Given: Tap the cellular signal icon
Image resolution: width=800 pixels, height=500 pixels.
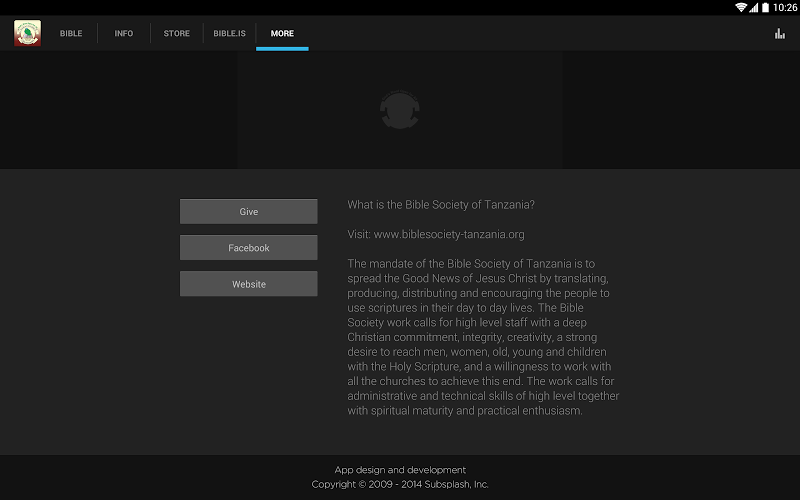Looking at the screenshot, I should point(754,7).
